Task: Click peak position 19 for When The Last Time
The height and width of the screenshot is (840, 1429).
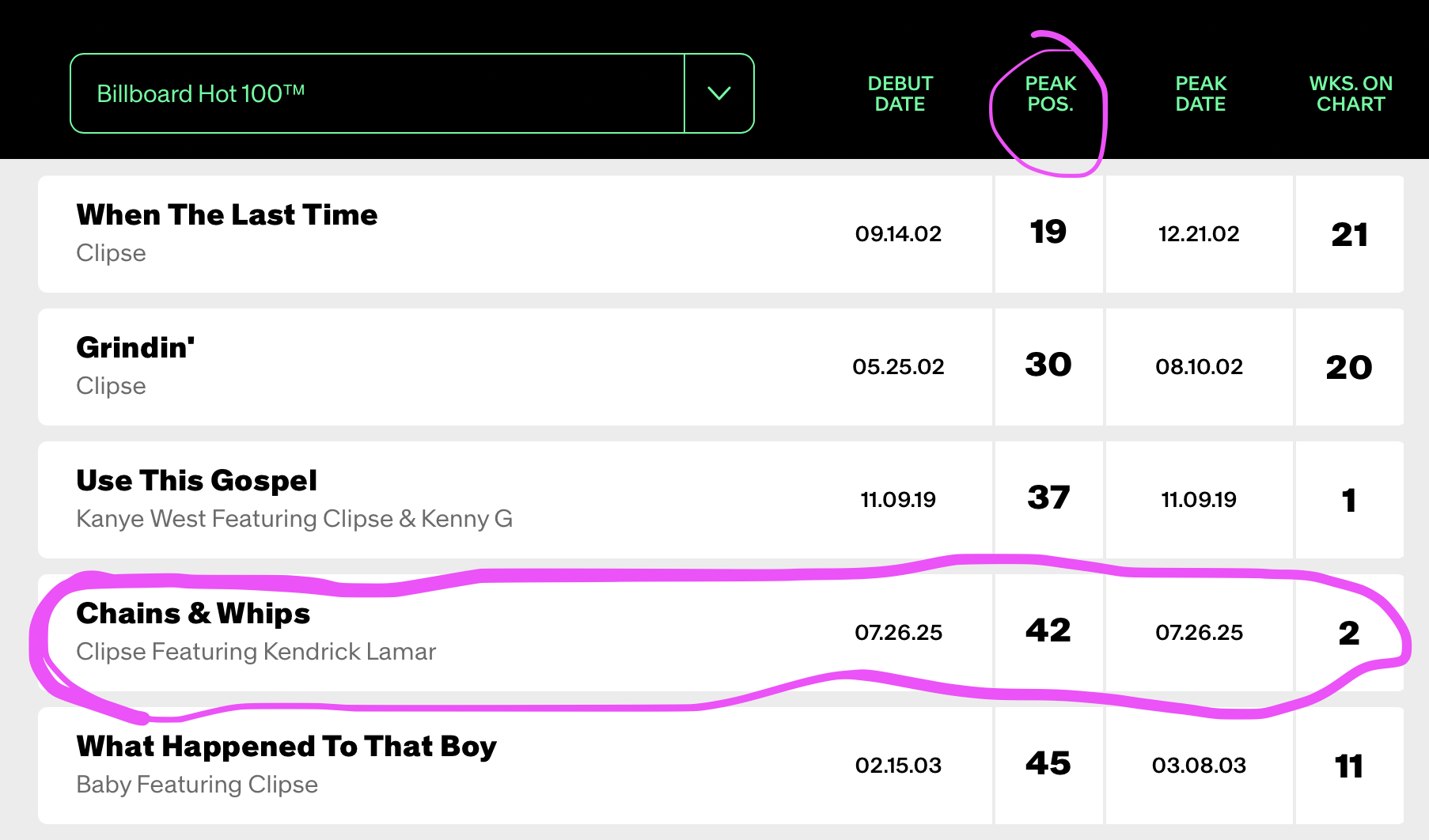Action: coord(1048,232)
